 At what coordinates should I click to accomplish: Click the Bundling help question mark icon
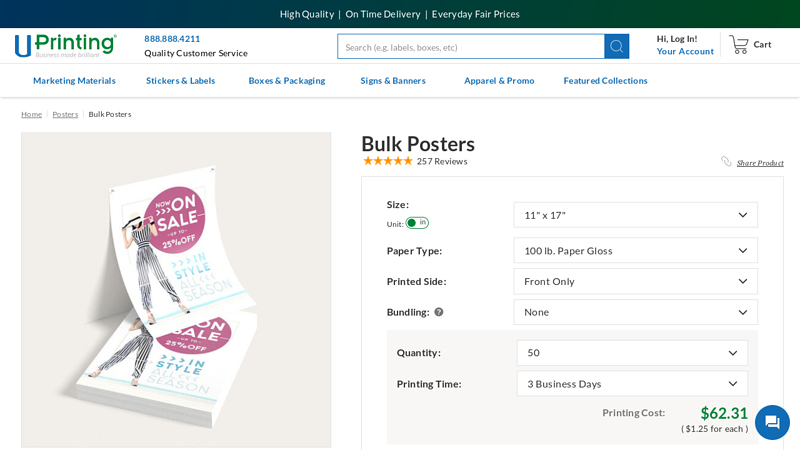pyautogui.click(x=439, y=312)
